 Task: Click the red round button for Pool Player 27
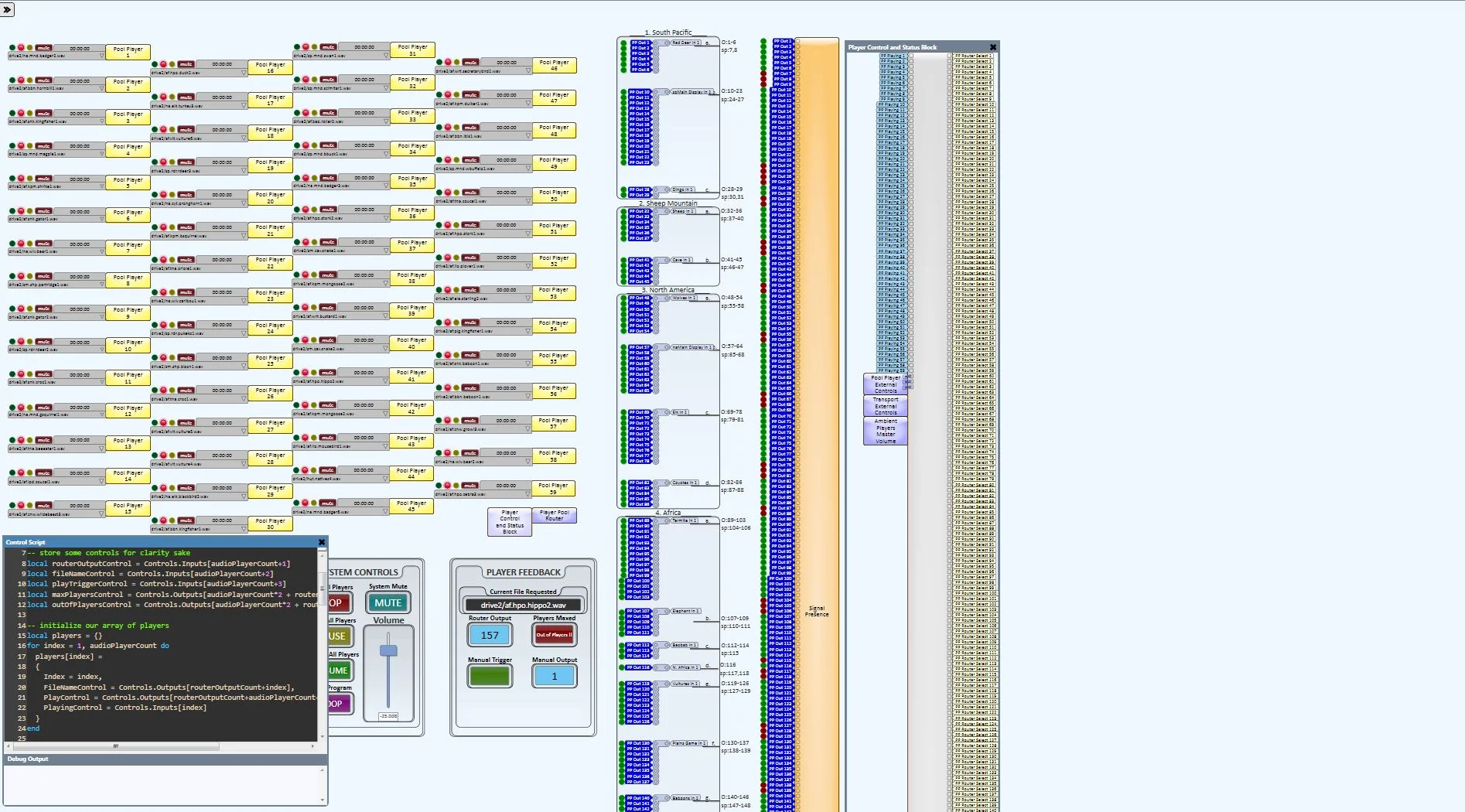[x=163, y=423]
